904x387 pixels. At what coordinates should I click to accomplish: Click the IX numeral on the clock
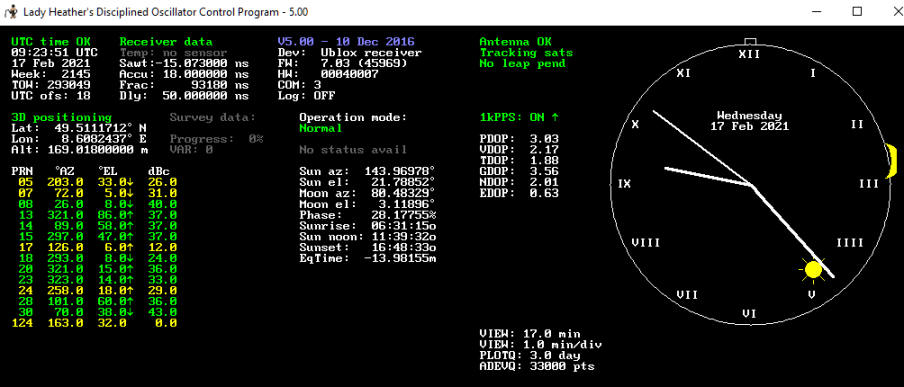point(624,184)
